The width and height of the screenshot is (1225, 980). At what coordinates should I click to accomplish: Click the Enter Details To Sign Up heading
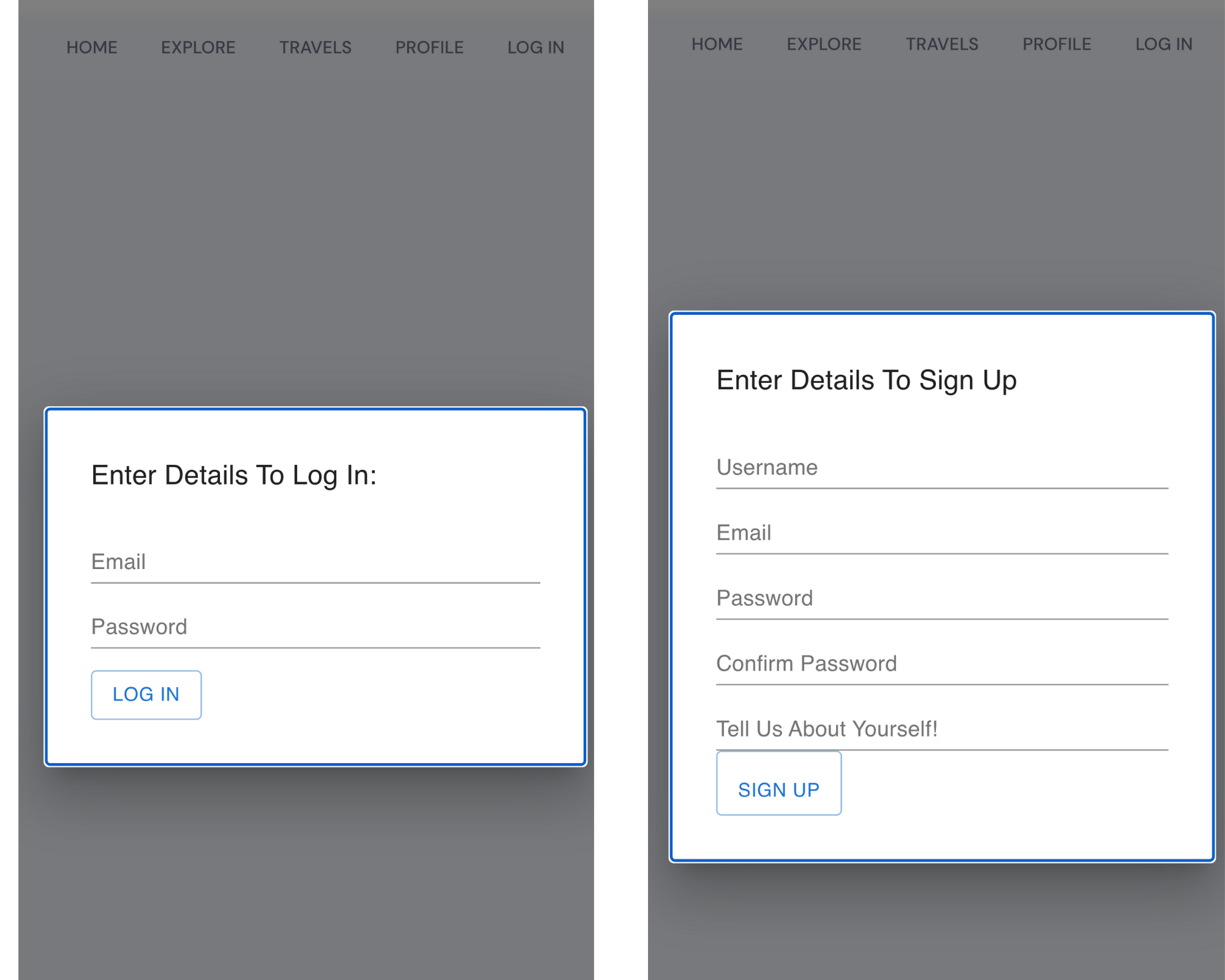tap(866, 380)
